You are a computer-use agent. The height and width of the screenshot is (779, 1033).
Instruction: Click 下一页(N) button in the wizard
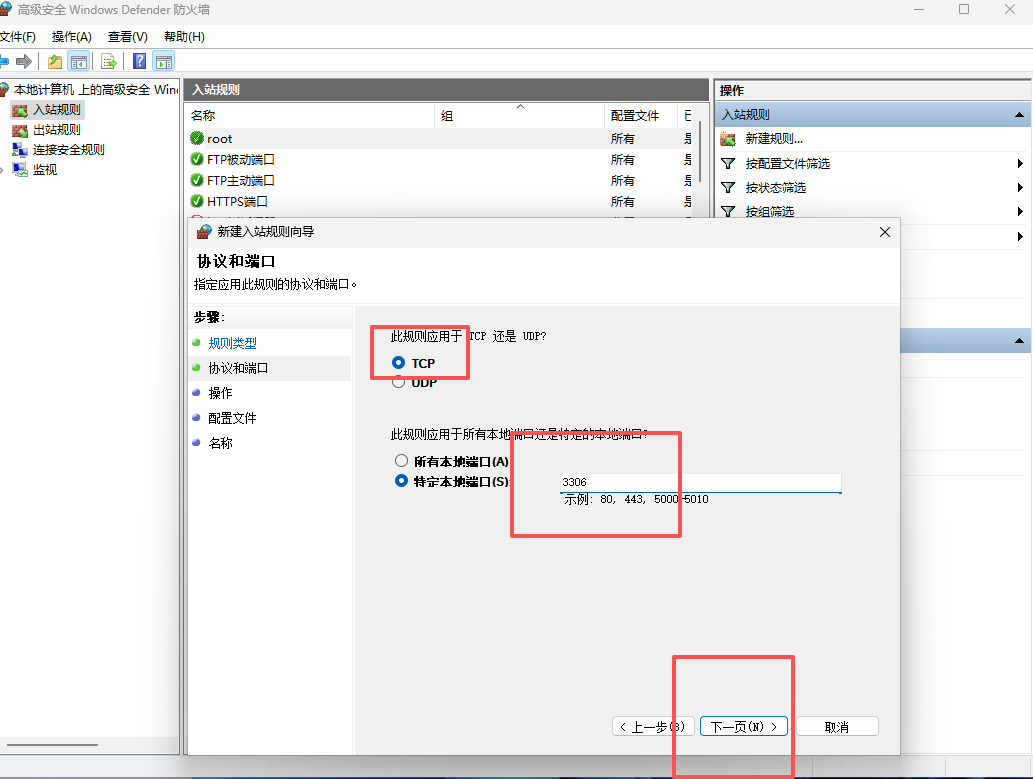tap(744, 726)
